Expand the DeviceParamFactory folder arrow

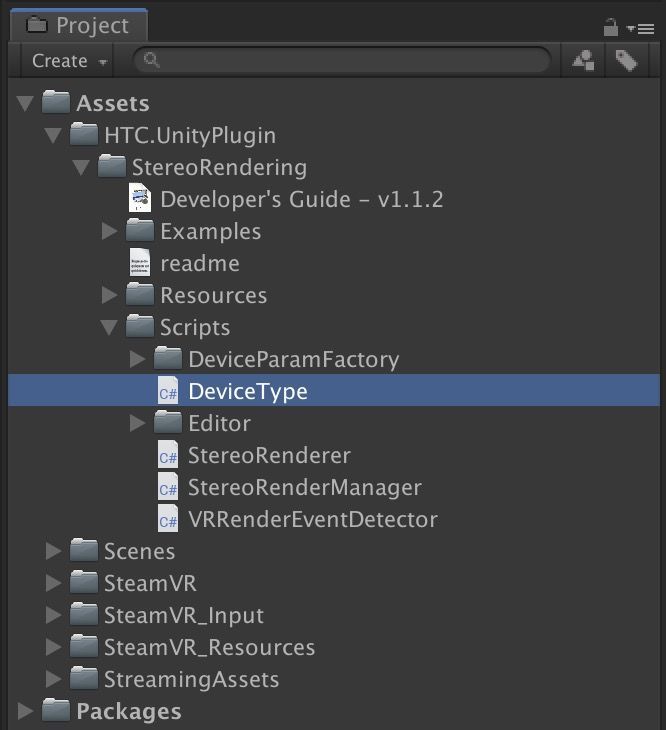(x=138, y=359)
